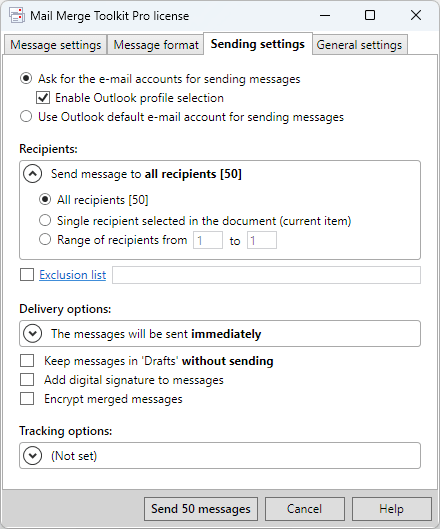Tick the Encrypt merged messages checkbox

point(27,399)
